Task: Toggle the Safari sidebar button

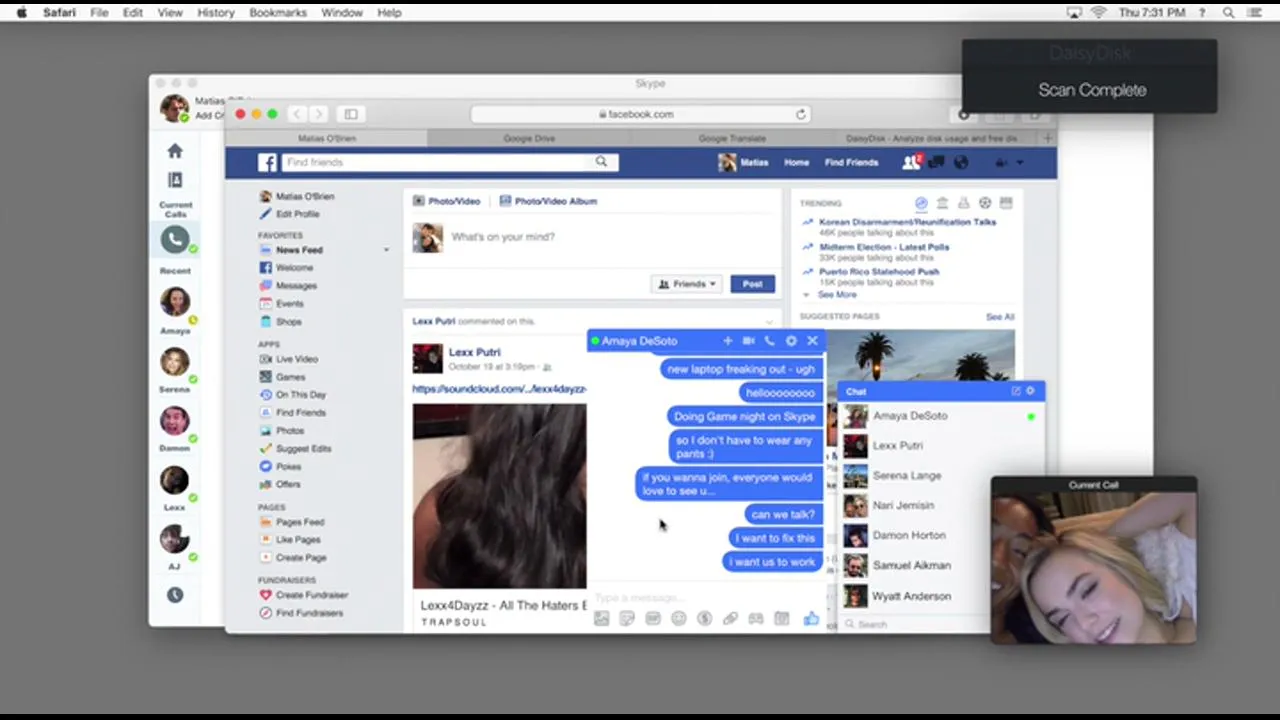Action: pyautogui.click(x=350, y=114)
